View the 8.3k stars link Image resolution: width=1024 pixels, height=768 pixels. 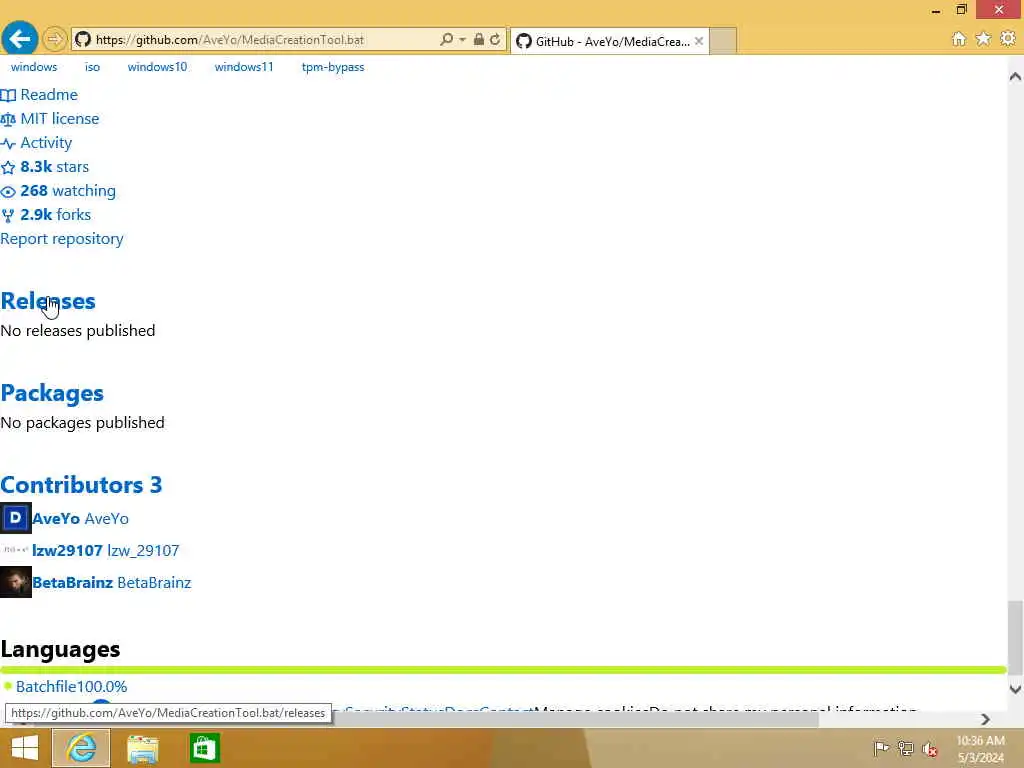click(54, 167)
